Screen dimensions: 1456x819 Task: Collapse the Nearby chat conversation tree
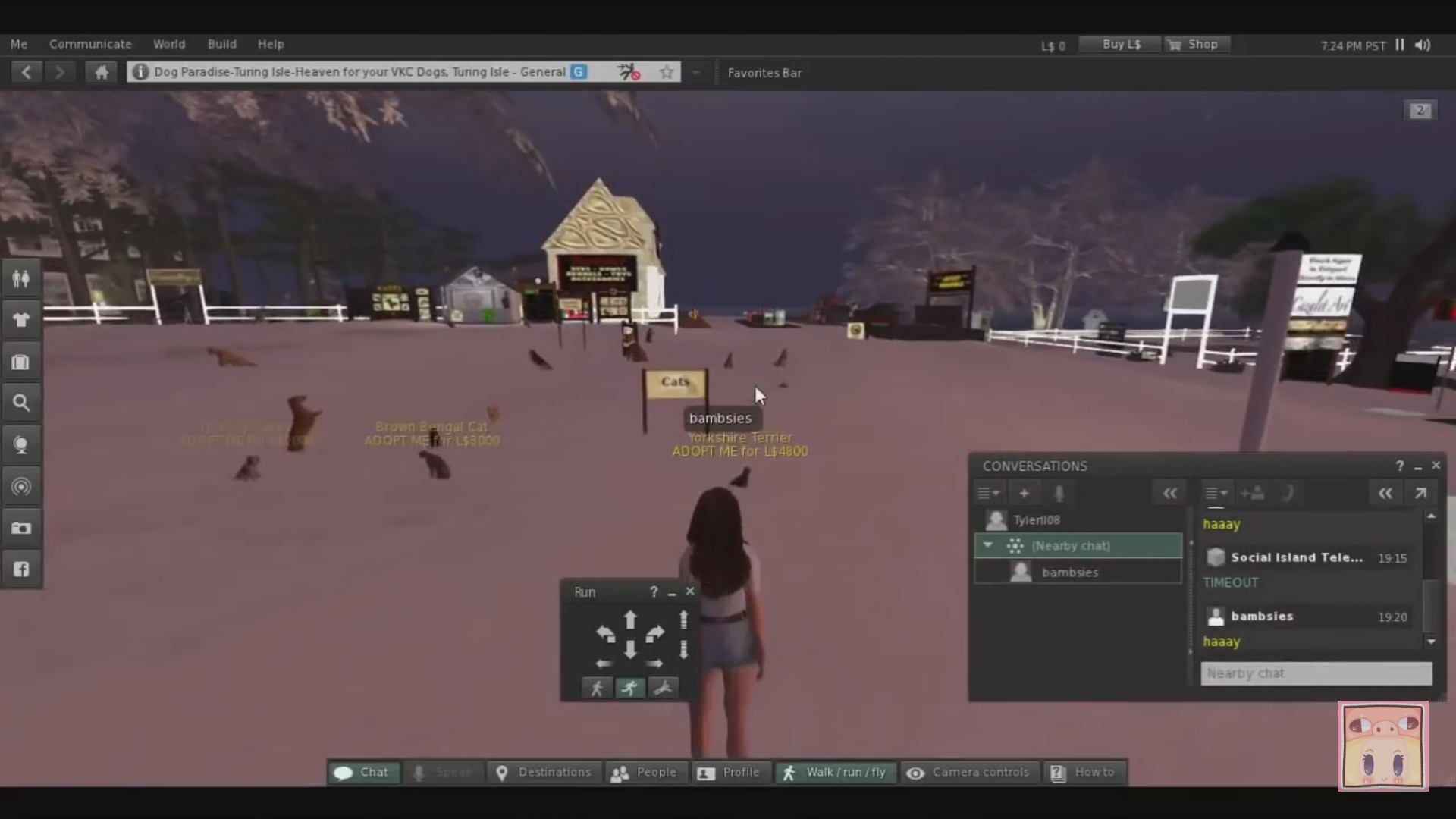(988, 545)
